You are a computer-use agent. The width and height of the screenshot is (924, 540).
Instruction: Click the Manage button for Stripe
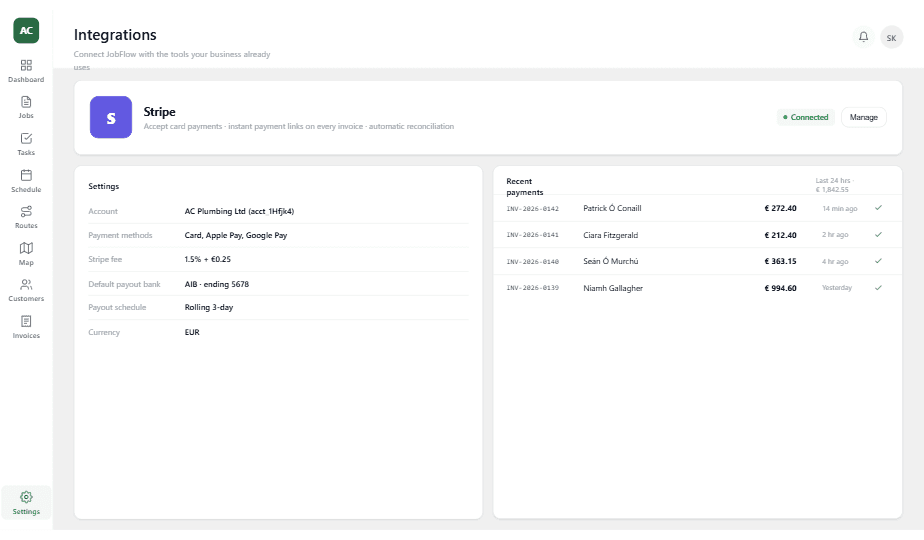863,117
